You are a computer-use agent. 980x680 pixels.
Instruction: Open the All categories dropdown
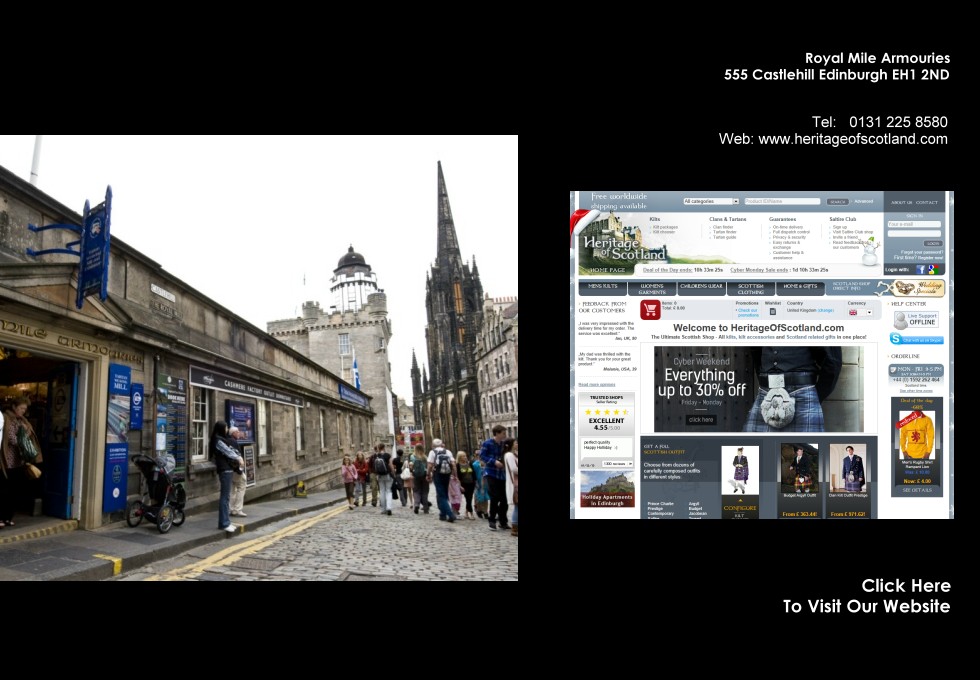(711, 201)
